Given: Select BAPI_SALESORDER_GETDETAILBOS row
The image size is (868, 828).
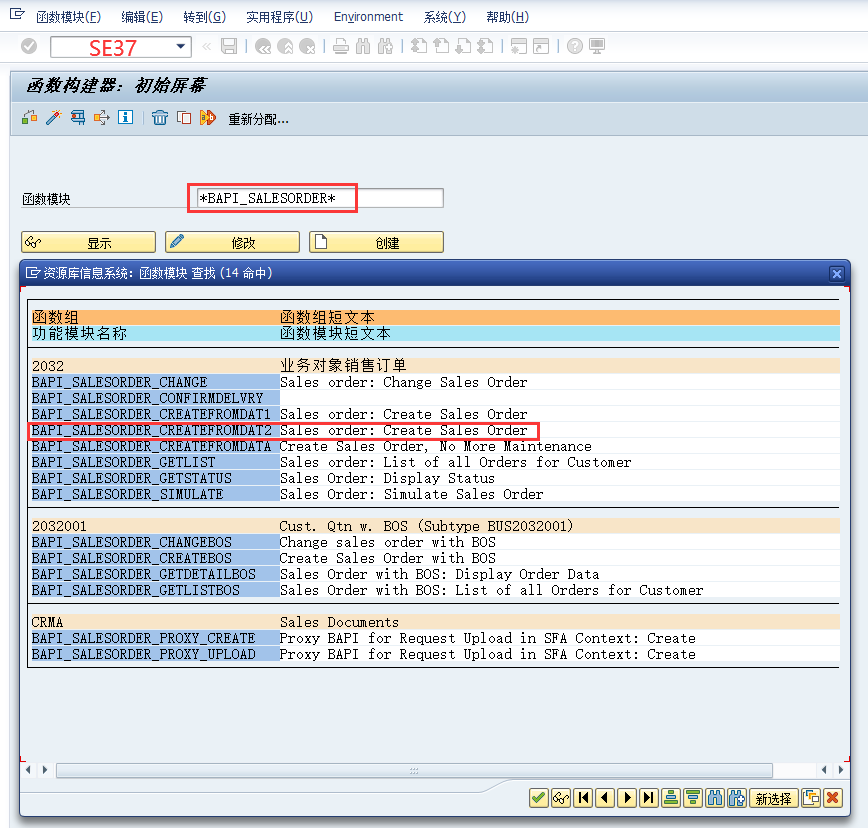Looking at the screenshot, I should point(436,575).
